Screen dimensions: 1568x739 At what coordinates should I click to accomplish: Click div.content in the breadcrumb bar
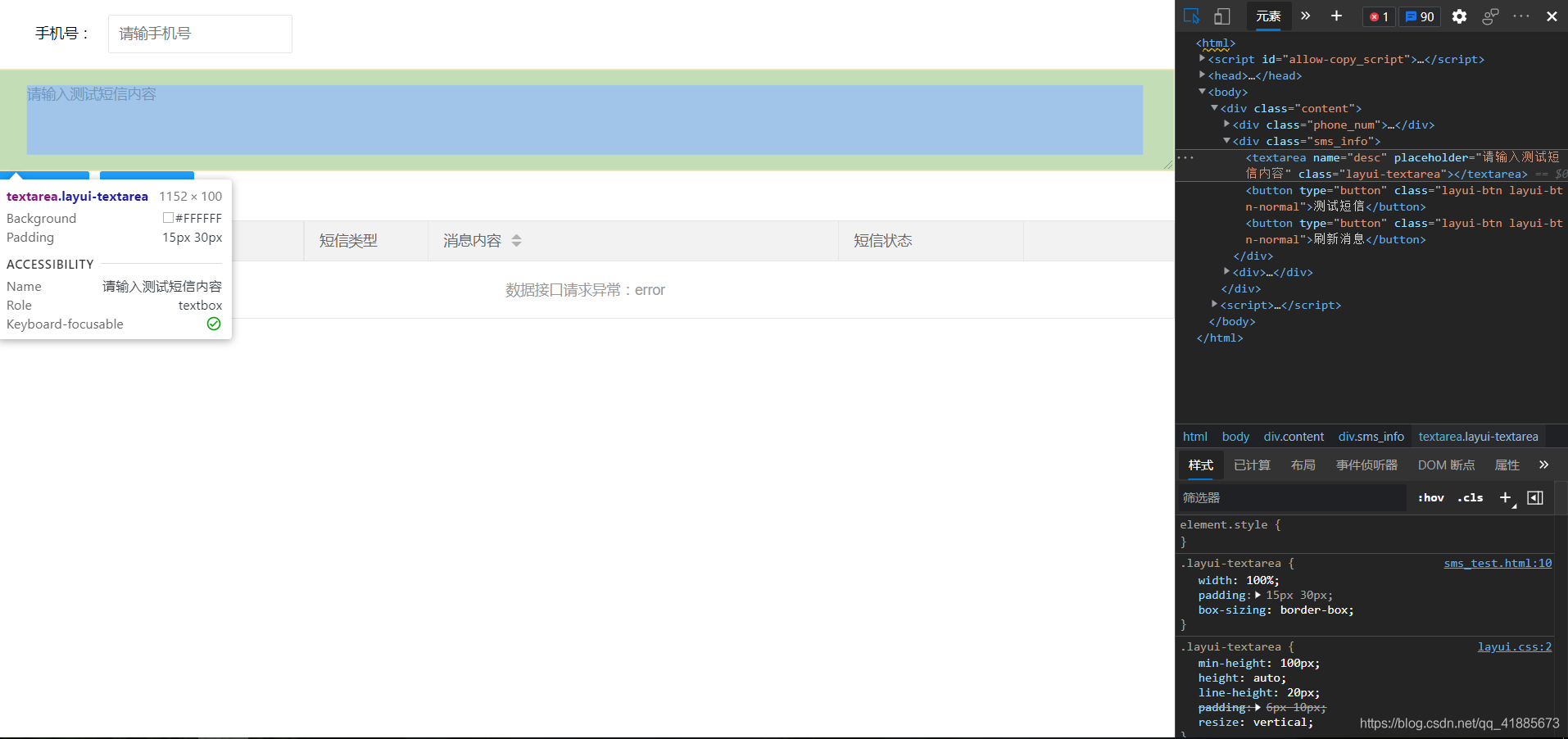pyautogui.click(x=1294, y=437)
